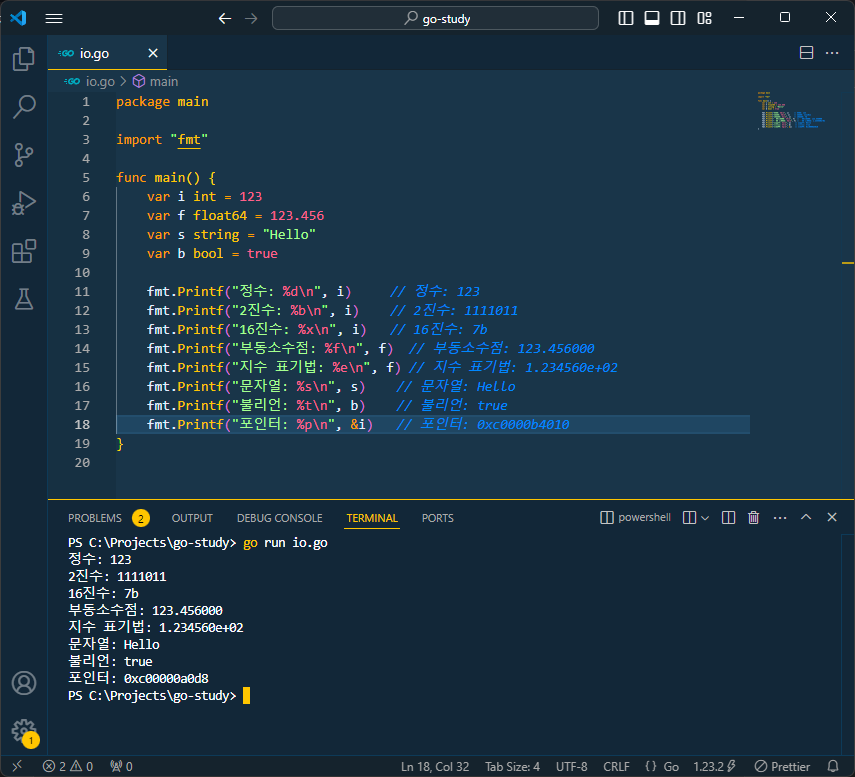Maximize the panel with the chevron

click(805, 517)
